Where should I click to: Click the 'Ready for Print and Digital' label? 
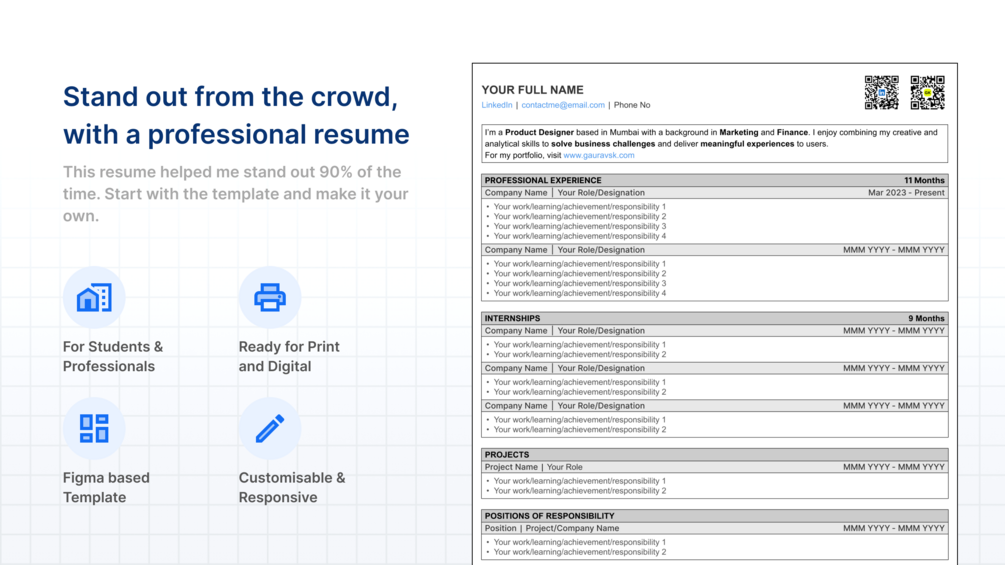click(x=289, y=356)
